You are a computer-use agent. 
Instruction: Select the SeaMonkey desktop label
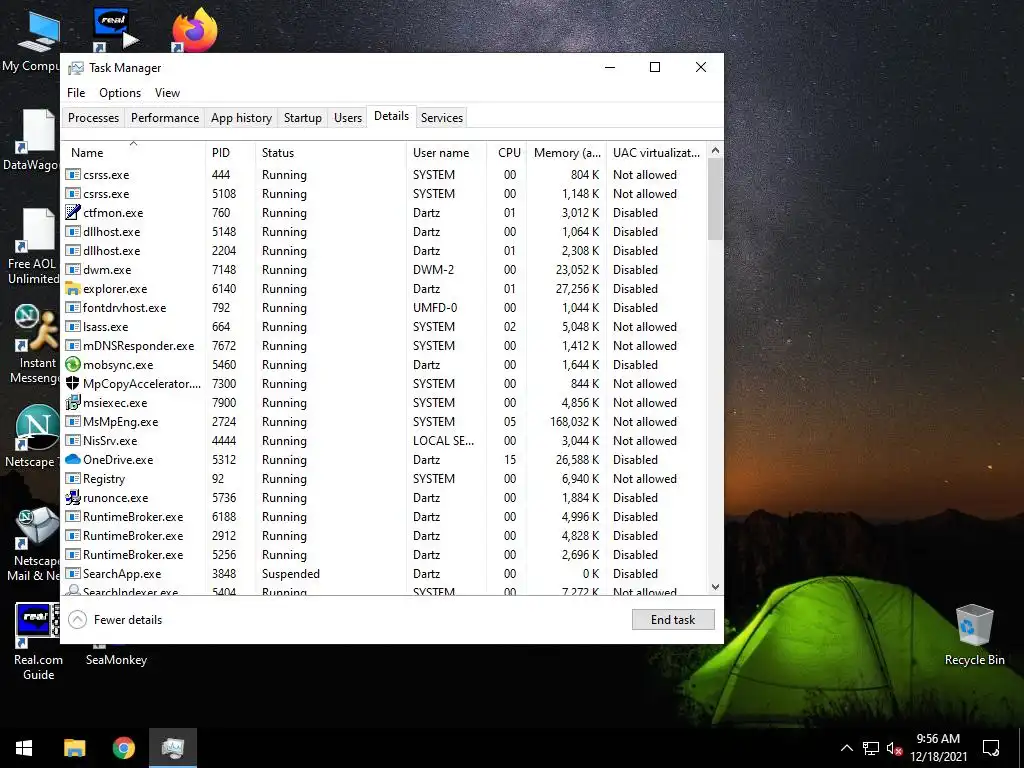(116, 660)
